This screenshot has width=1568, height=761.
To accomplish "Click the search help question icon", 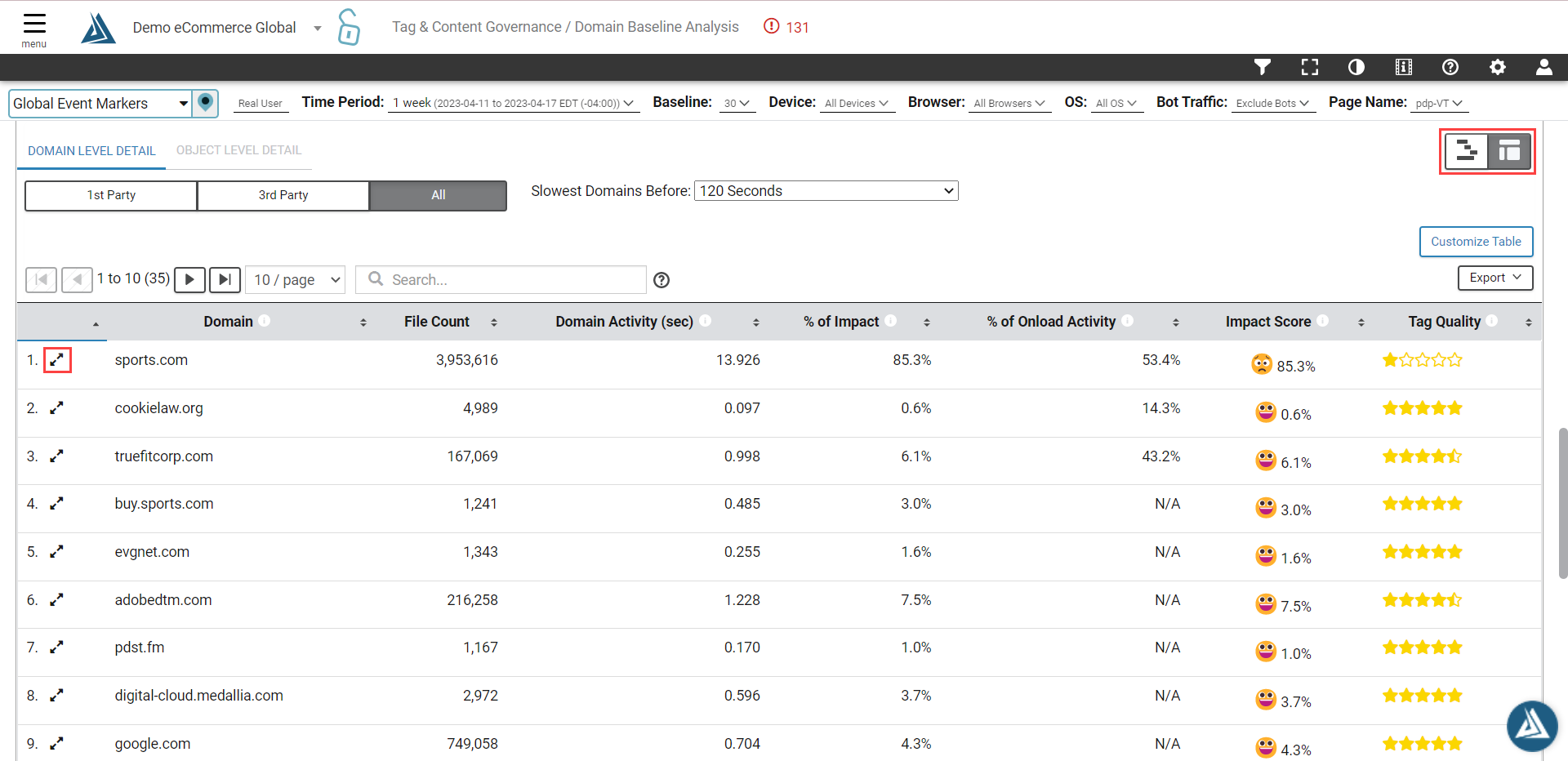I will 661,280.
